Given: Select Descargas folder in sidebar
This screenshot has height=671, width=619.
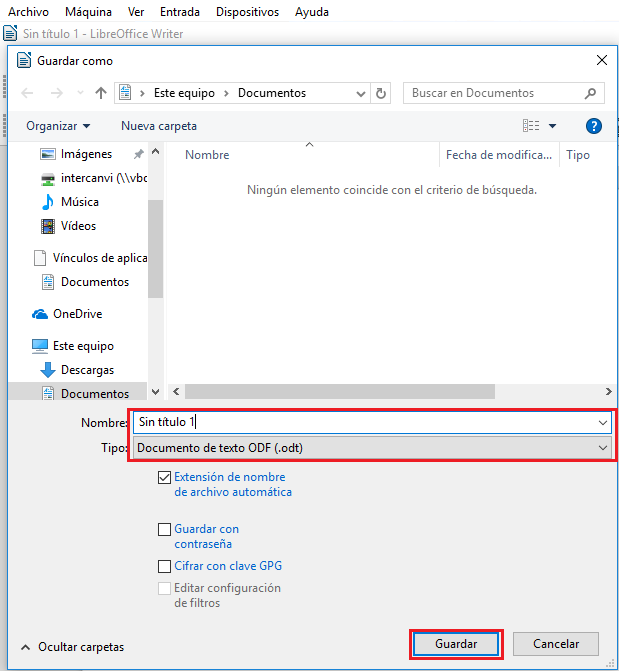Looking at the screenshot, I should tap(87, 370).
